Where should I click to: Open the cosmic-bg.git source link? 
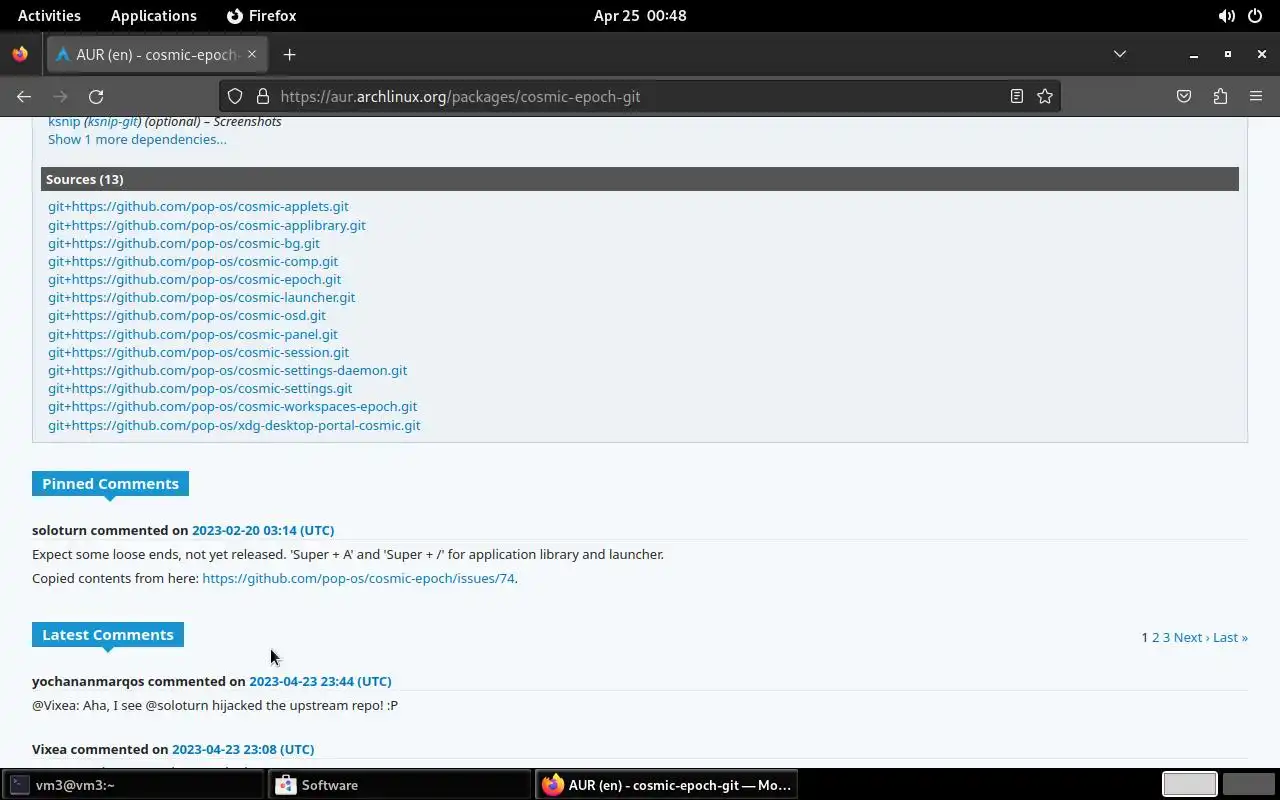click(x=184, y=243)
